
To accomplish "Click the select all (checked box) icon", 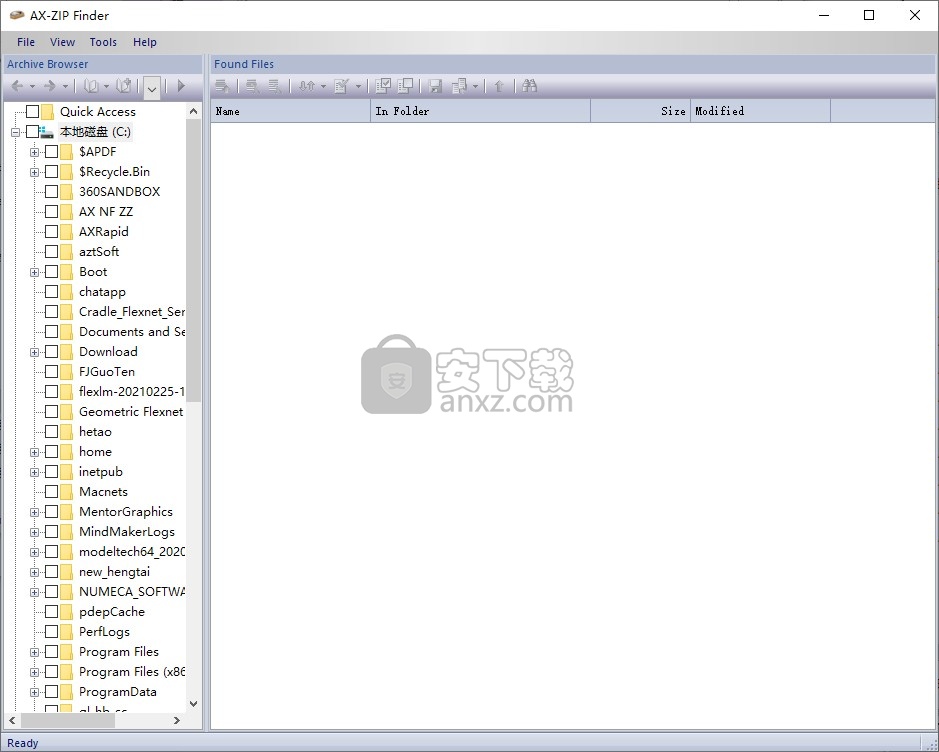I will coord(383,86).
